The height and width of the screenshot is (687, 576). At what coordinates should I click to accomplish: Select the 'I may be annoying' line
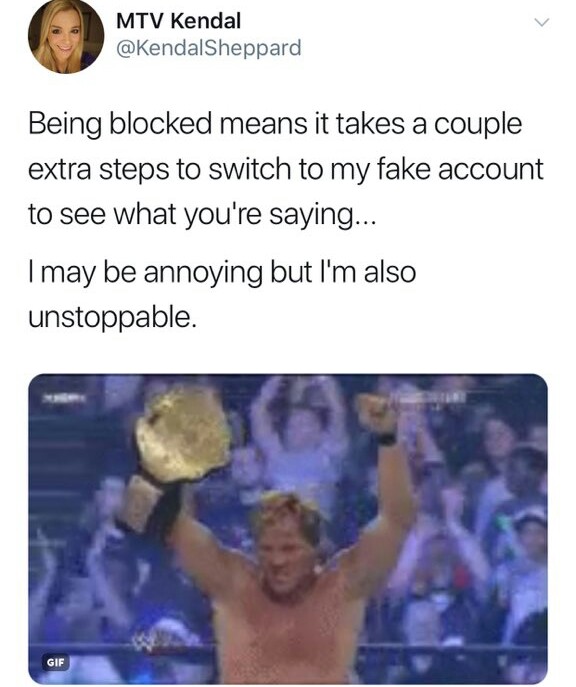222,272
